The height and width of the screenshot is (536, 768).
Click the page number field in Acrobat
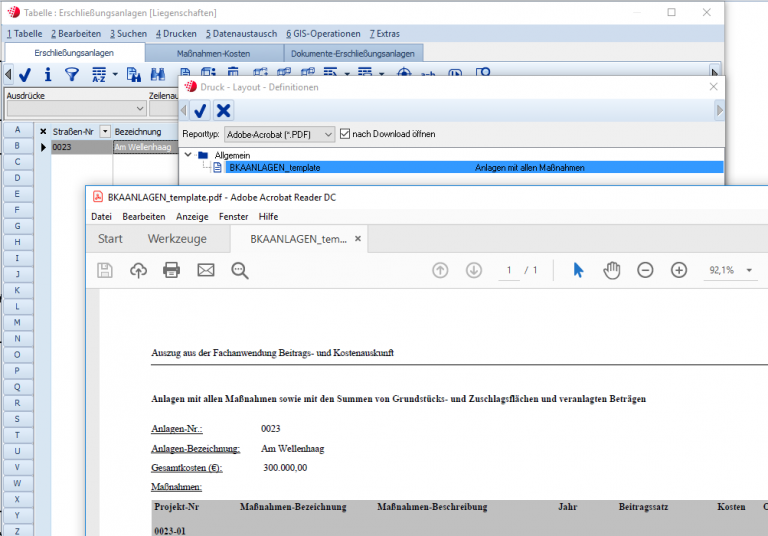[509, 270]
